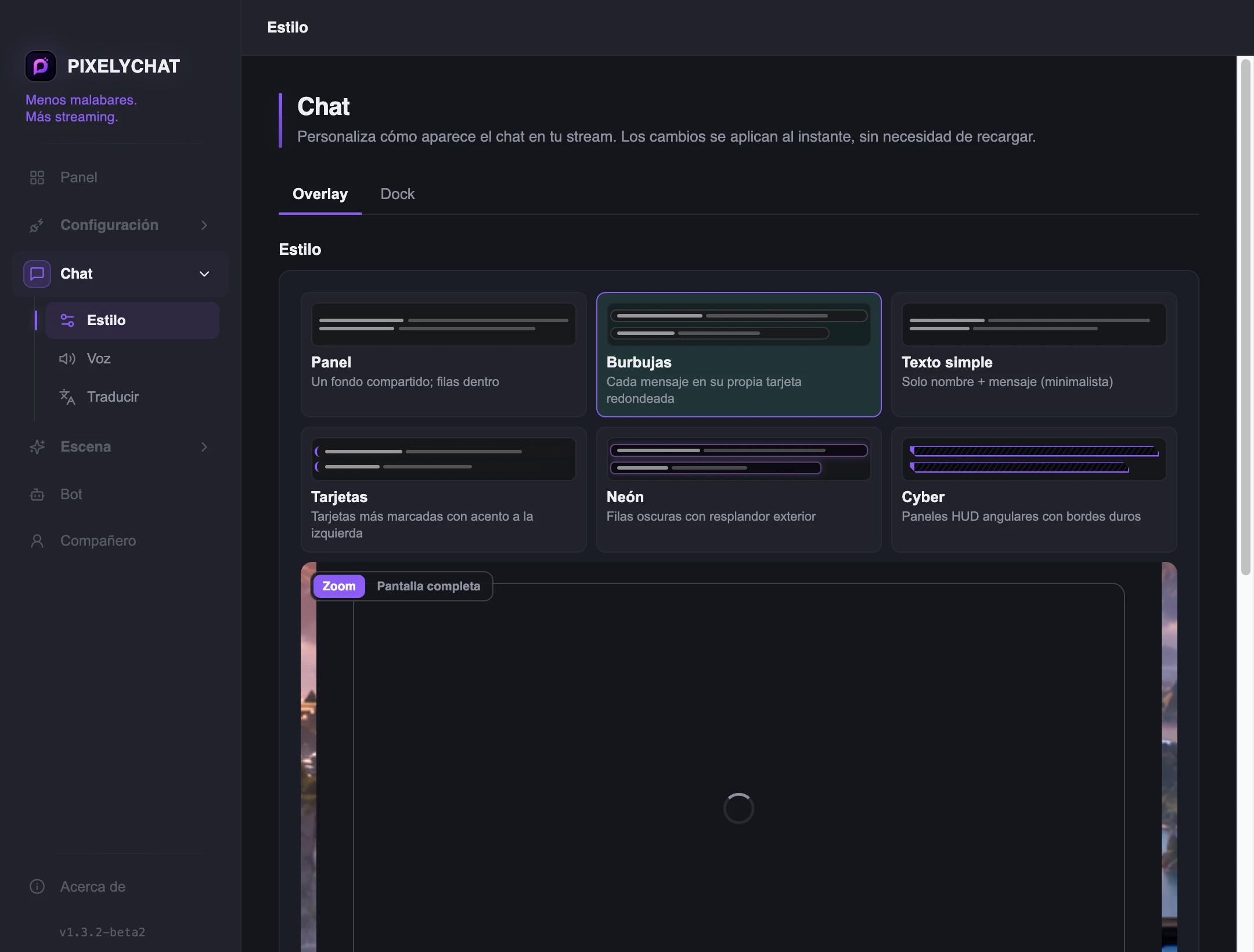Open Compañero from the sidebar

click(121, 541)
